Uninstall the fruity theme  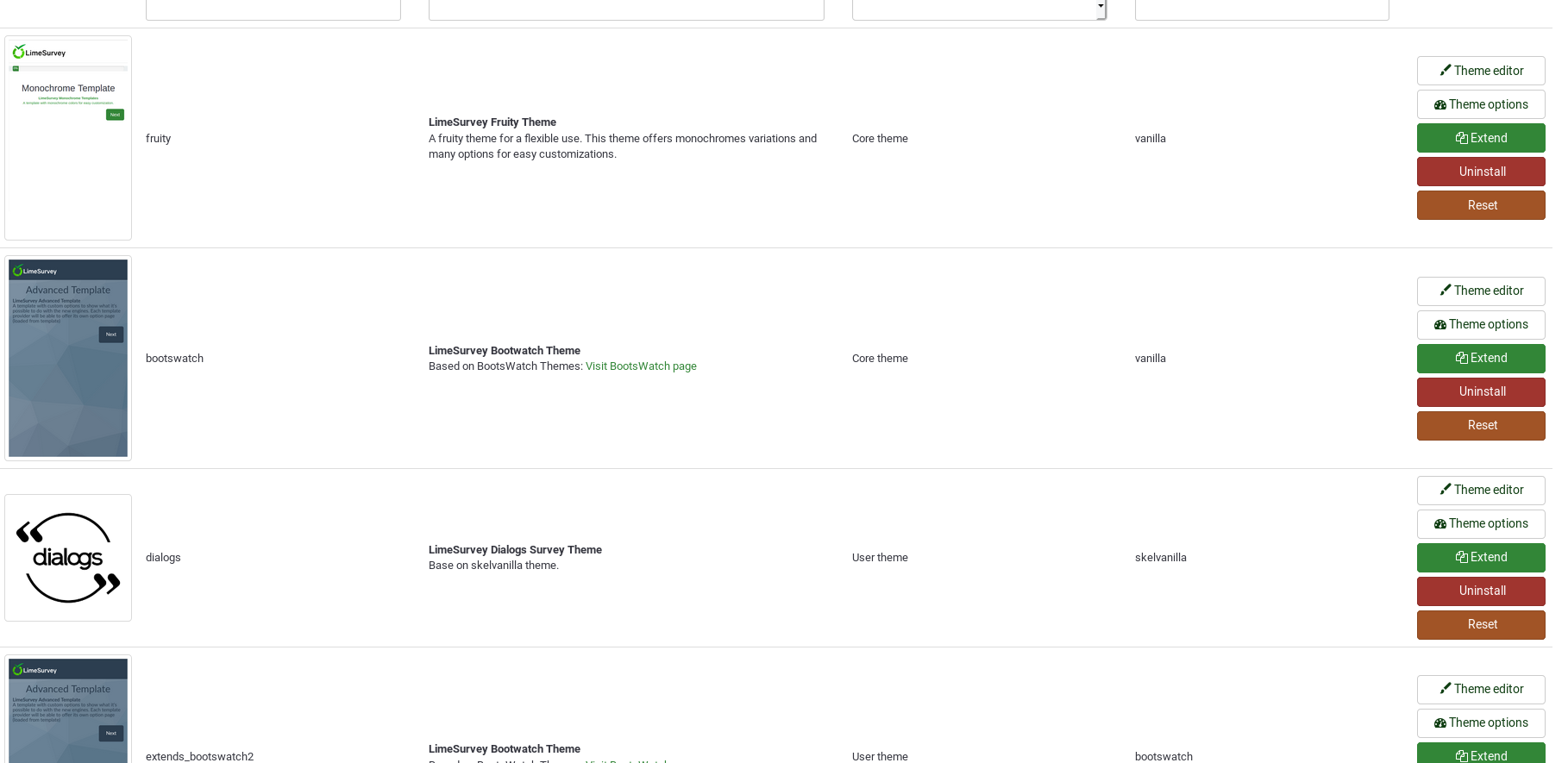(1480, 172)
